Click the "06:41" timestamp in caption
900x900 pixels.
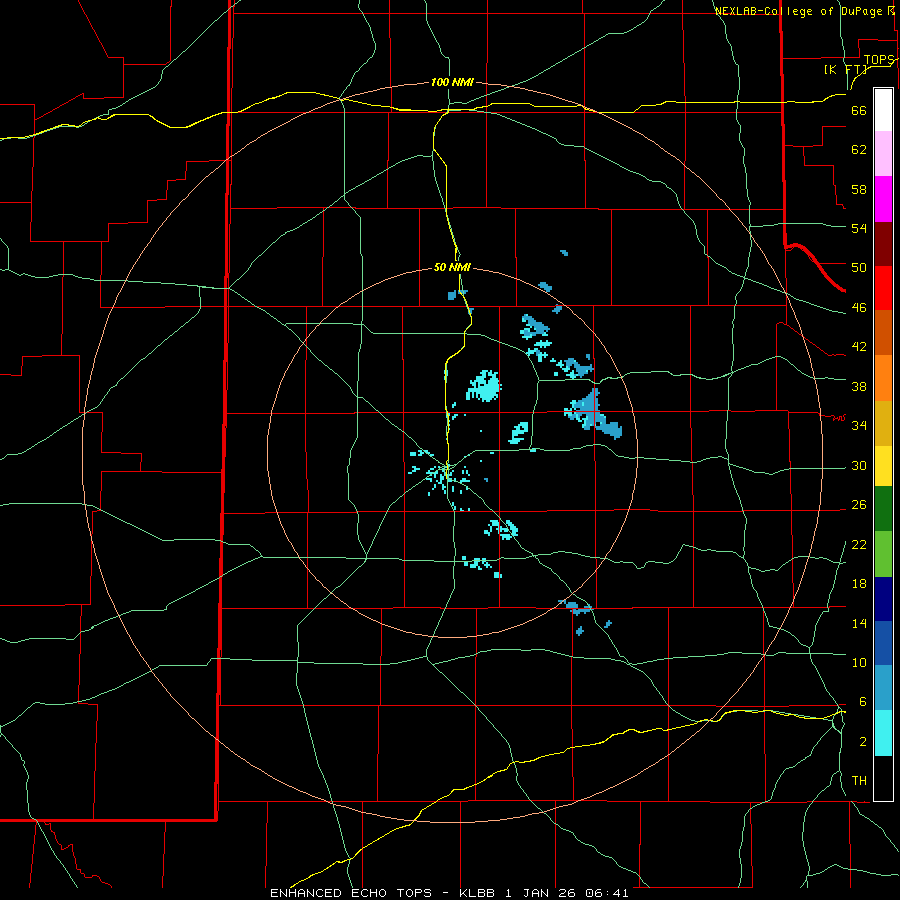tap(607, 893)
